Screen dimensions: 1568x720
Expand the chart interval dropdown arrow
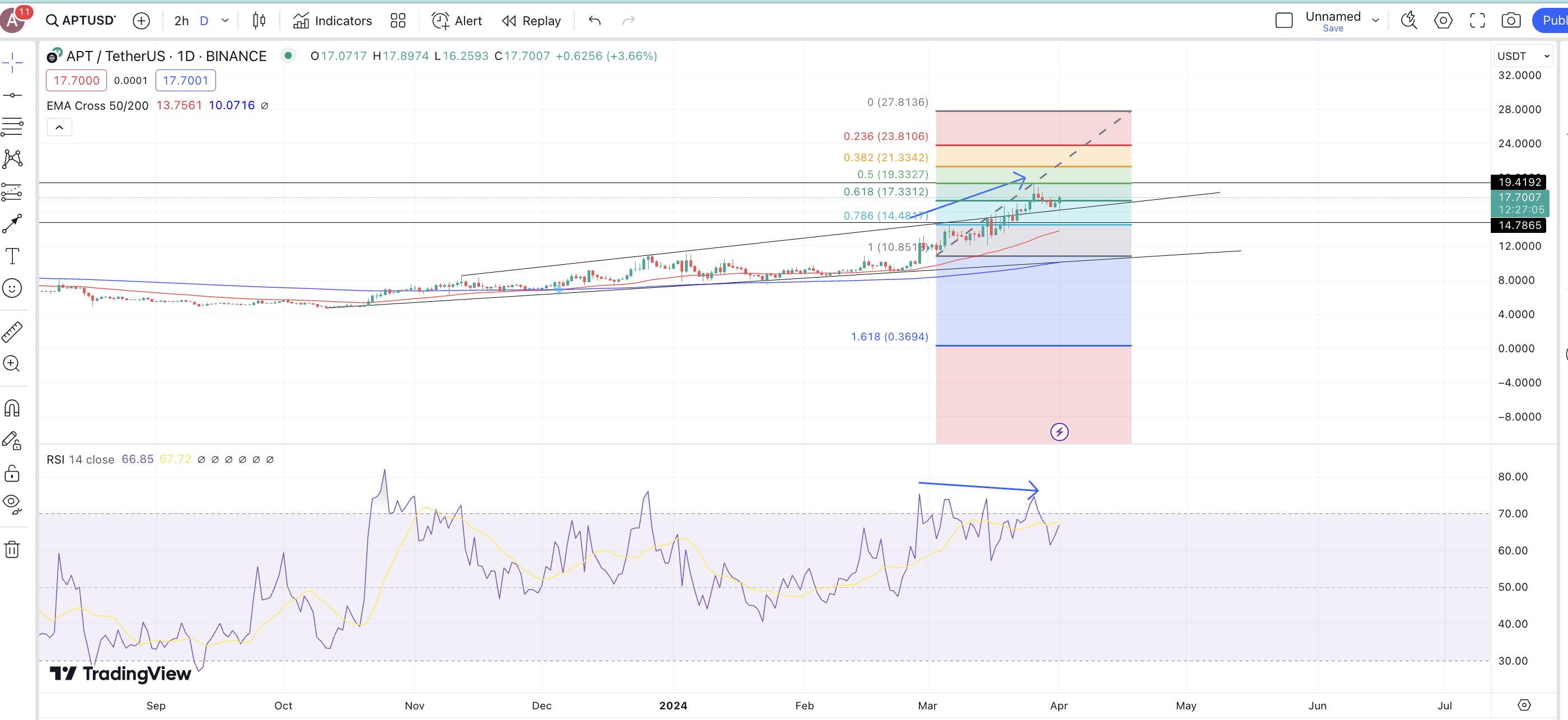click(225, 21)
